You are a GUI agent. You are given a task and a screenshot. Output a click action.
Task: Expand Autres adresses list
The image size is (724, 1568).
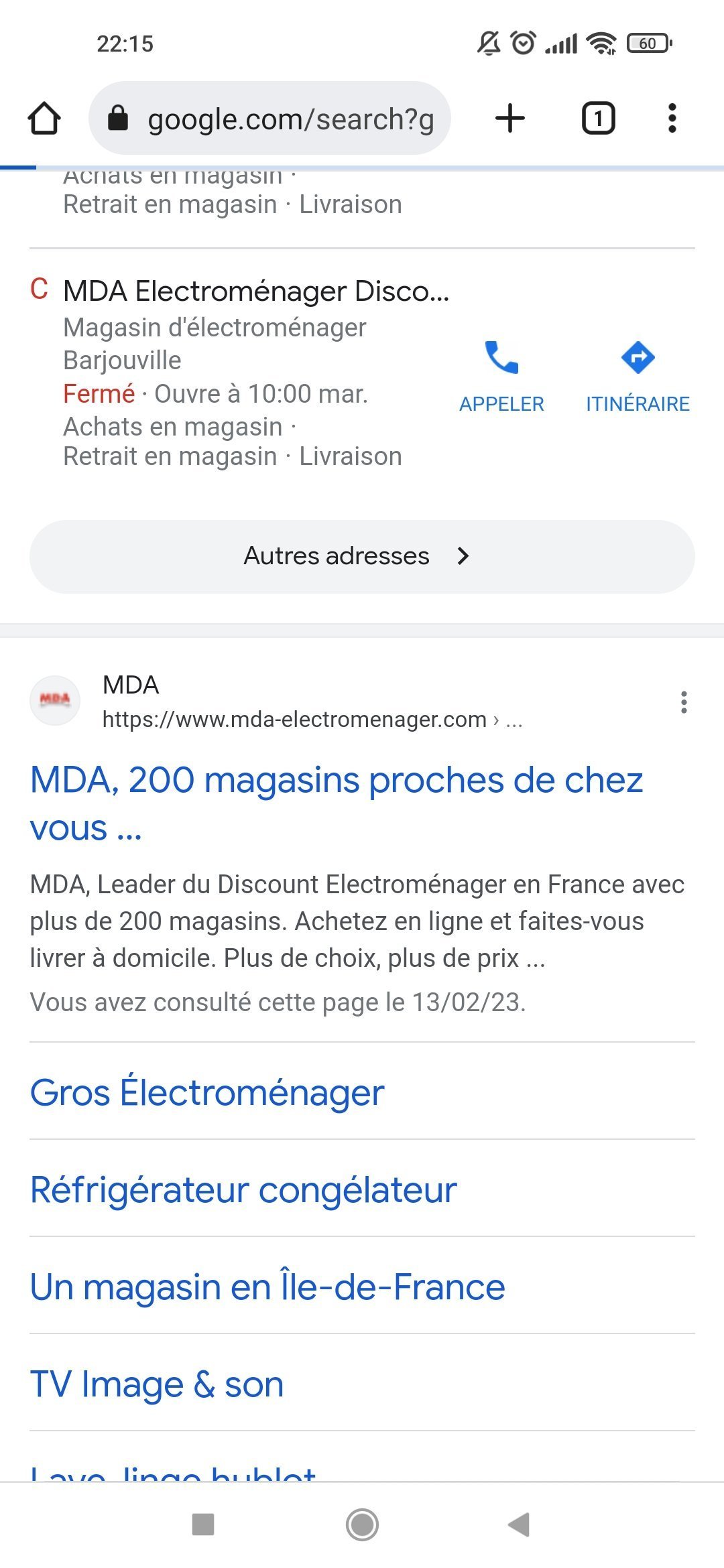click(362, 556)
